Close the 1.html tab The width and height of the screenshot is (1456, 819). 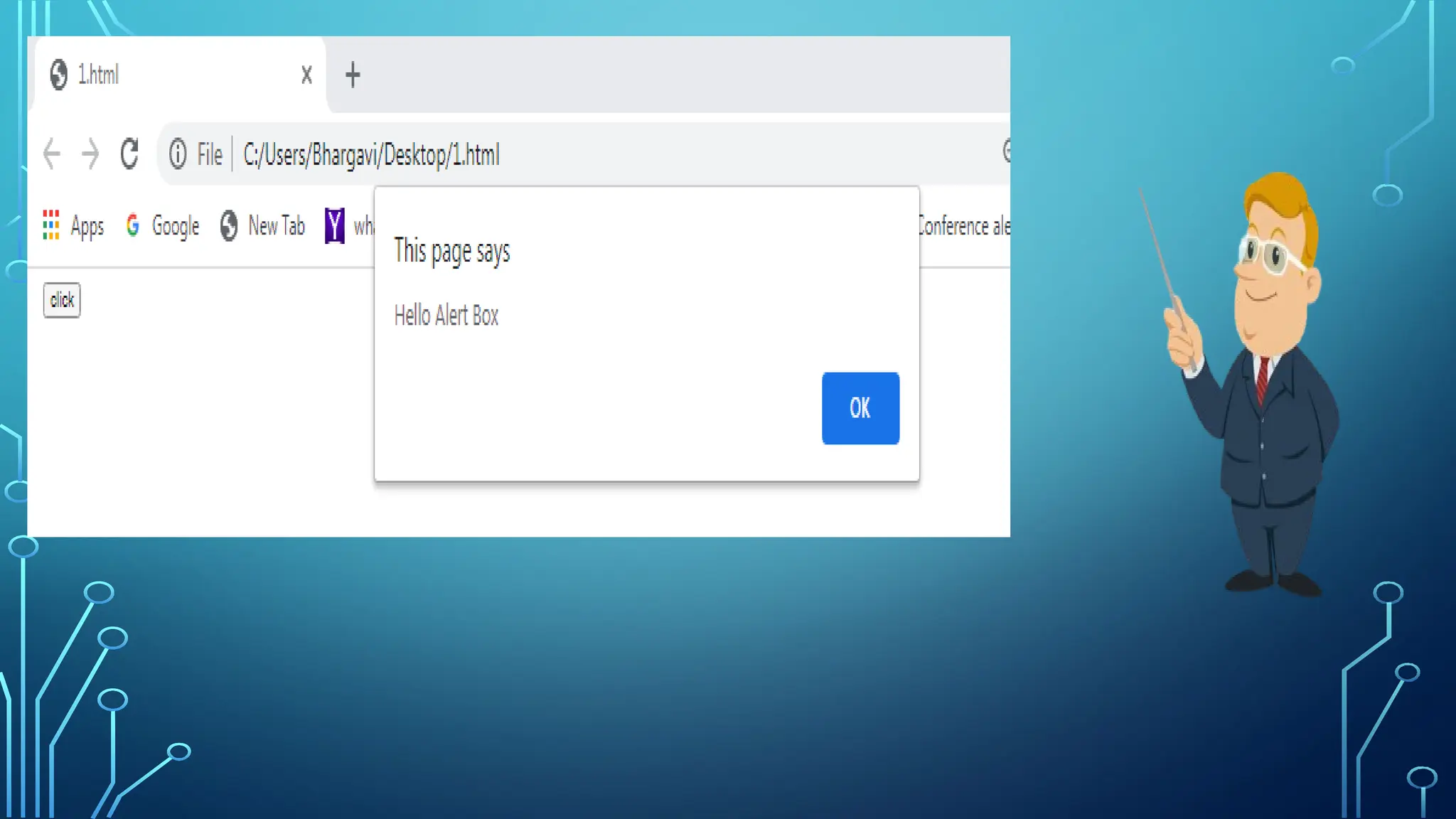pos(306,75)
